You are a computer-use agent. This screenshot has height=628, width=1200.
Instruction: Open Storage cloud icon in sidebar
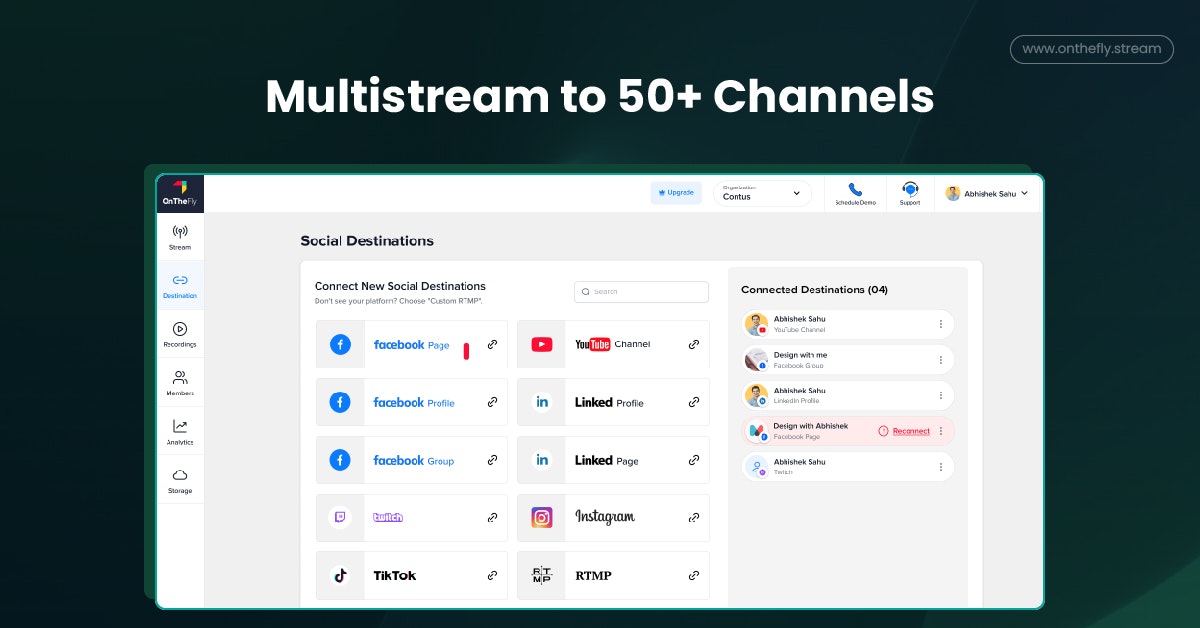point(180,475)
